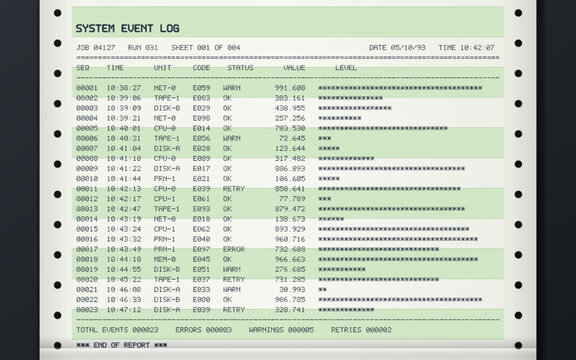Click value '960.716'
Viewport: 576px width, 360px height.
tap(290, 239)
